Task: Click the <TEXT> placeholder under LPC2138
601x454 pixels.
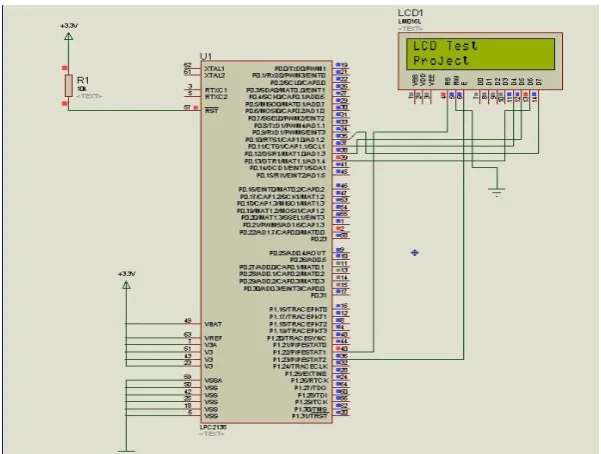Action: [212, 434]
